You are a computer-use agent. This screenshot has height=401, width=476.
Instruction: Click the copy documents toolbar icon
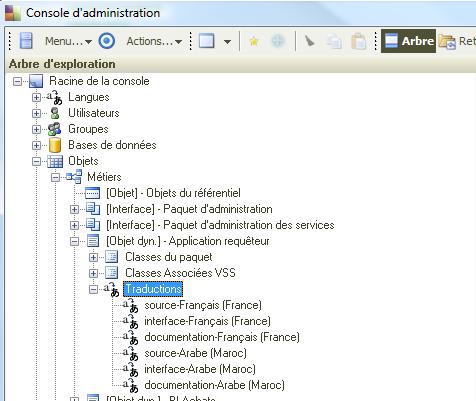pos(334,42)
